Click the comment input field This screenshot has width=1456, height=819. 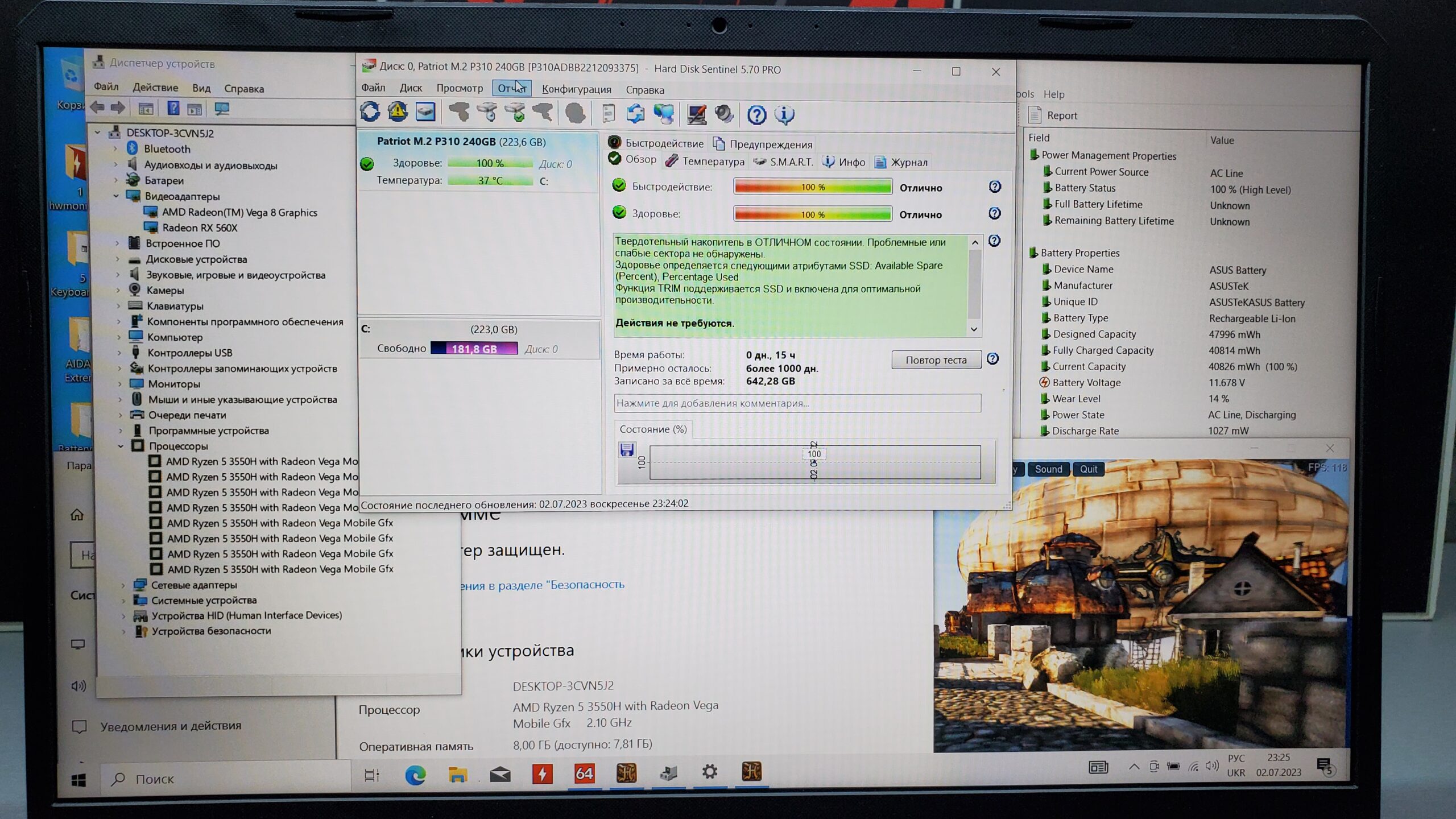(x=797, y=403)
